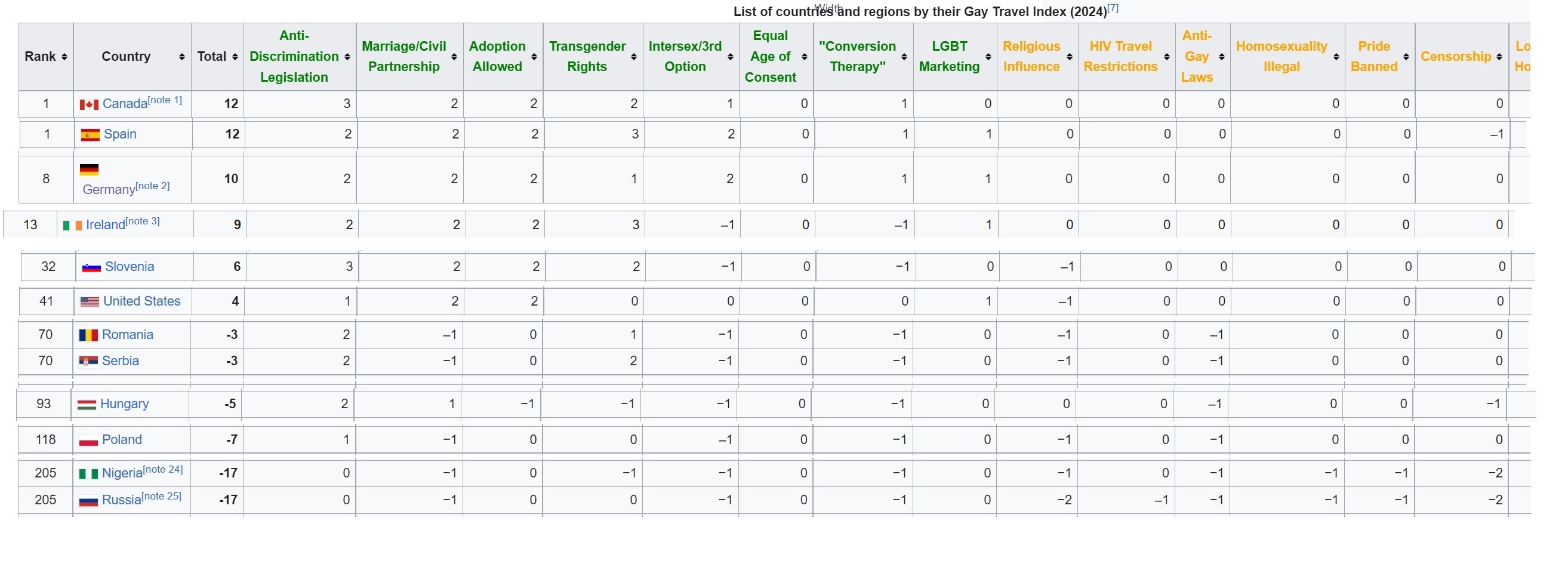Image resolution: width=1568 pixels, height=561 pixels.
Task: Sort by Pride Banned via its arrows
Action: point(1406,57)
